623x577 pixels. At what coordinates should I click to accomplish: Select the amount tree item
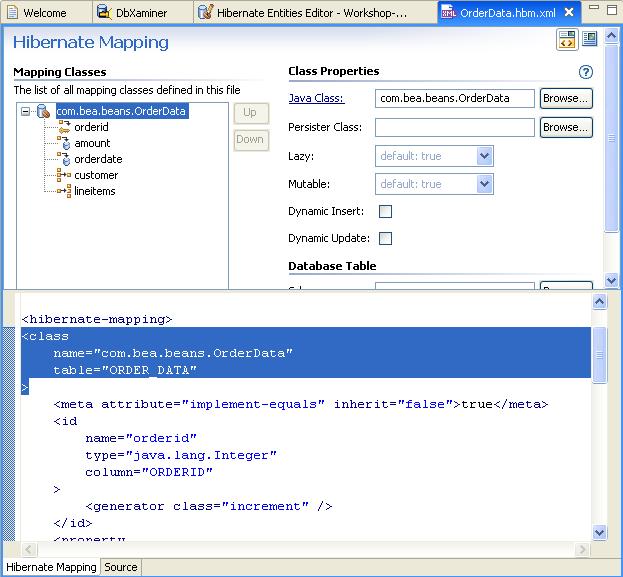92,143
